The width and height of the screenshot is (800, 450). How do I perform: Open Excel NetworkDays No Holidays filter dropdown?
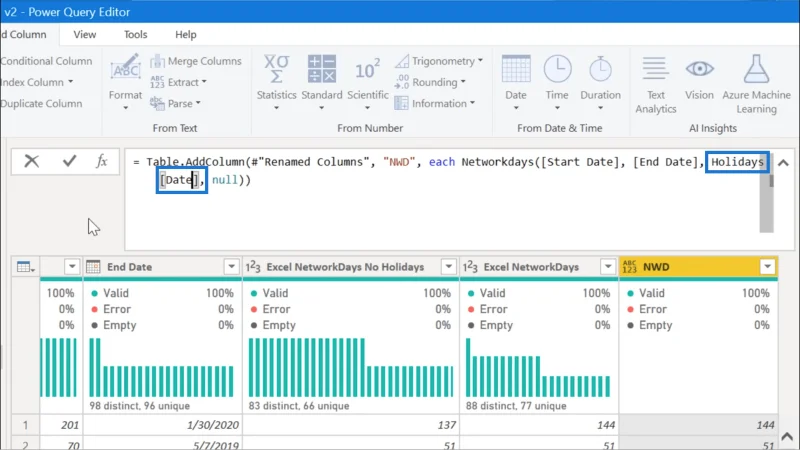[x=448, y=267]
